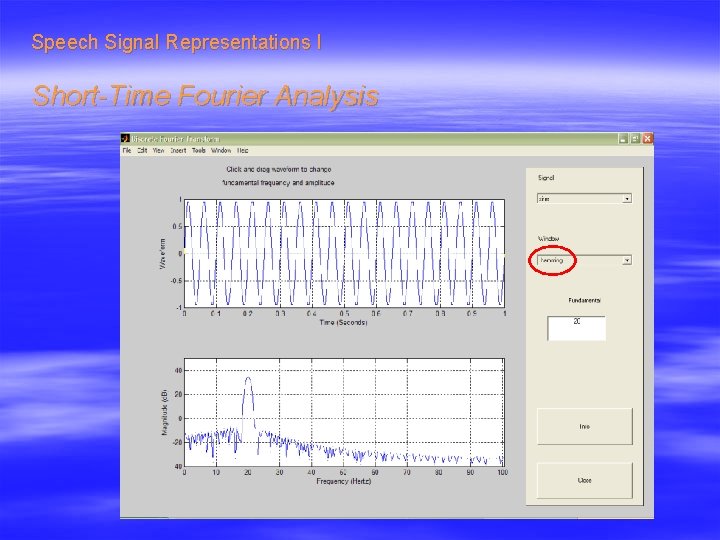
Task: Click the 'Short-Time Fourier Analysis' slide title
Action: pos(205,96)
